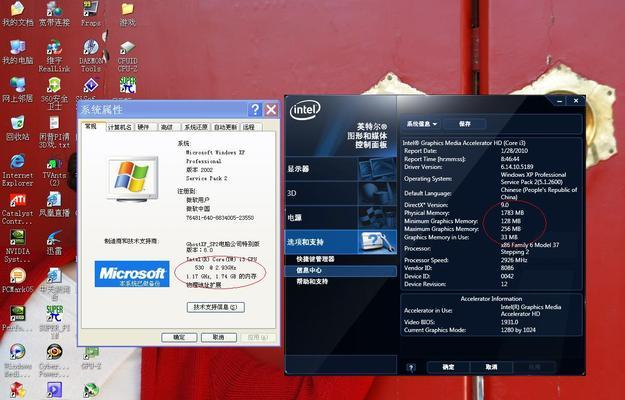625x400 pixels.
Task: Click the ? help button in 系统属性 title bar
Action: [x=255, y=109]
